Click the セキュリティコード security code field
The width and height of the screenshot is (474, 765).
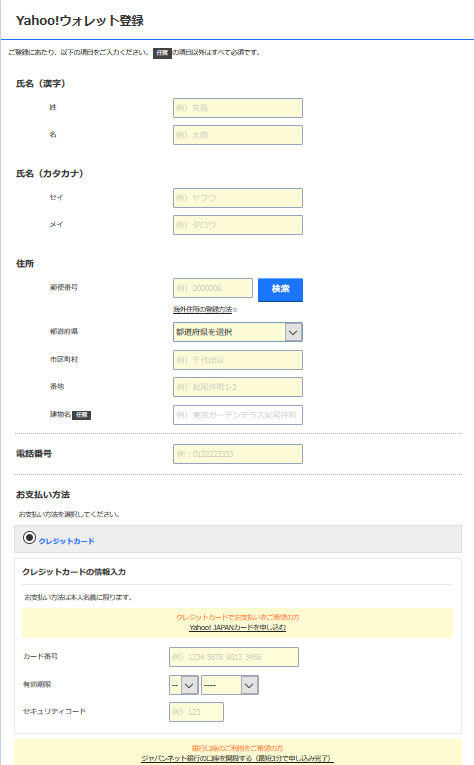click(x=196, y=712)
